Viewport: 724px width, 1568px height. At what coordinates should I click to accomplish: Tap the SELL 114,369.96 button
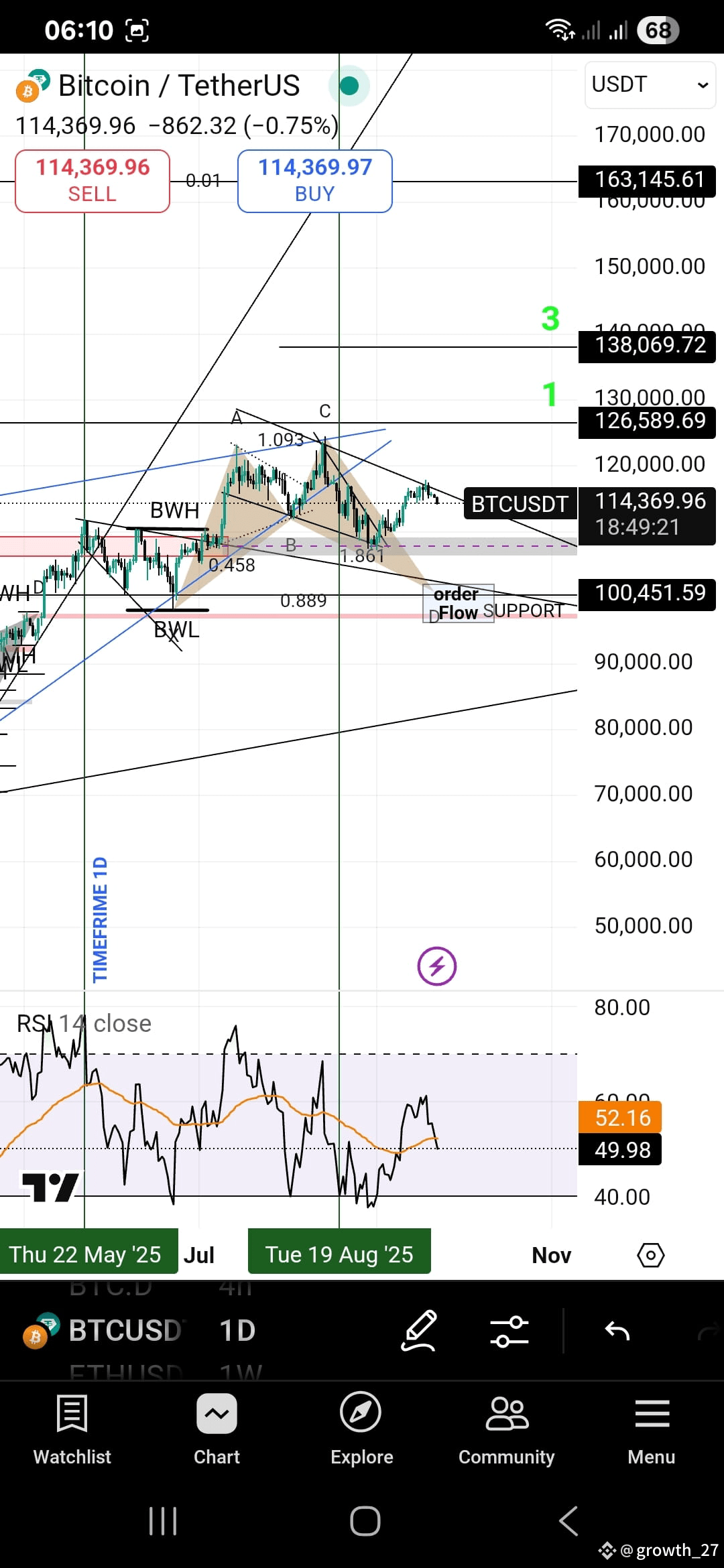click(93, 181)
